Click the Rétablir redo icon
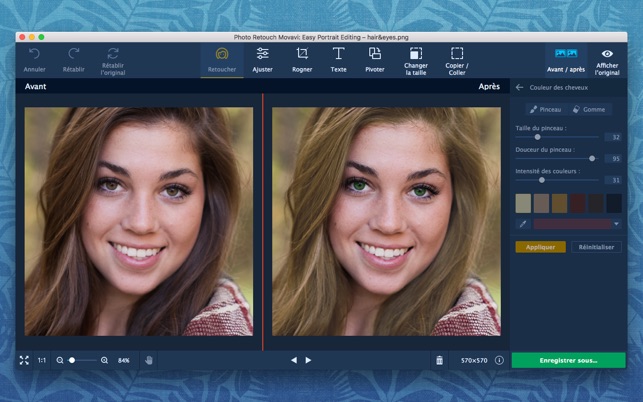 point(74,54)
